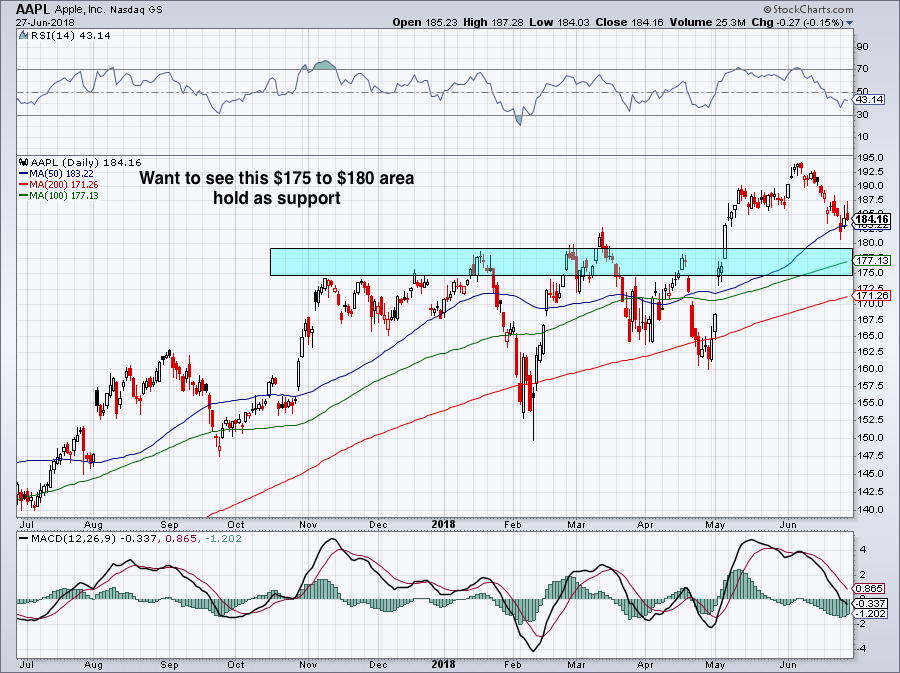This screenshot has height=673, width=900.
Task: Click the Low 184.03 value
Action: point(559,22)
